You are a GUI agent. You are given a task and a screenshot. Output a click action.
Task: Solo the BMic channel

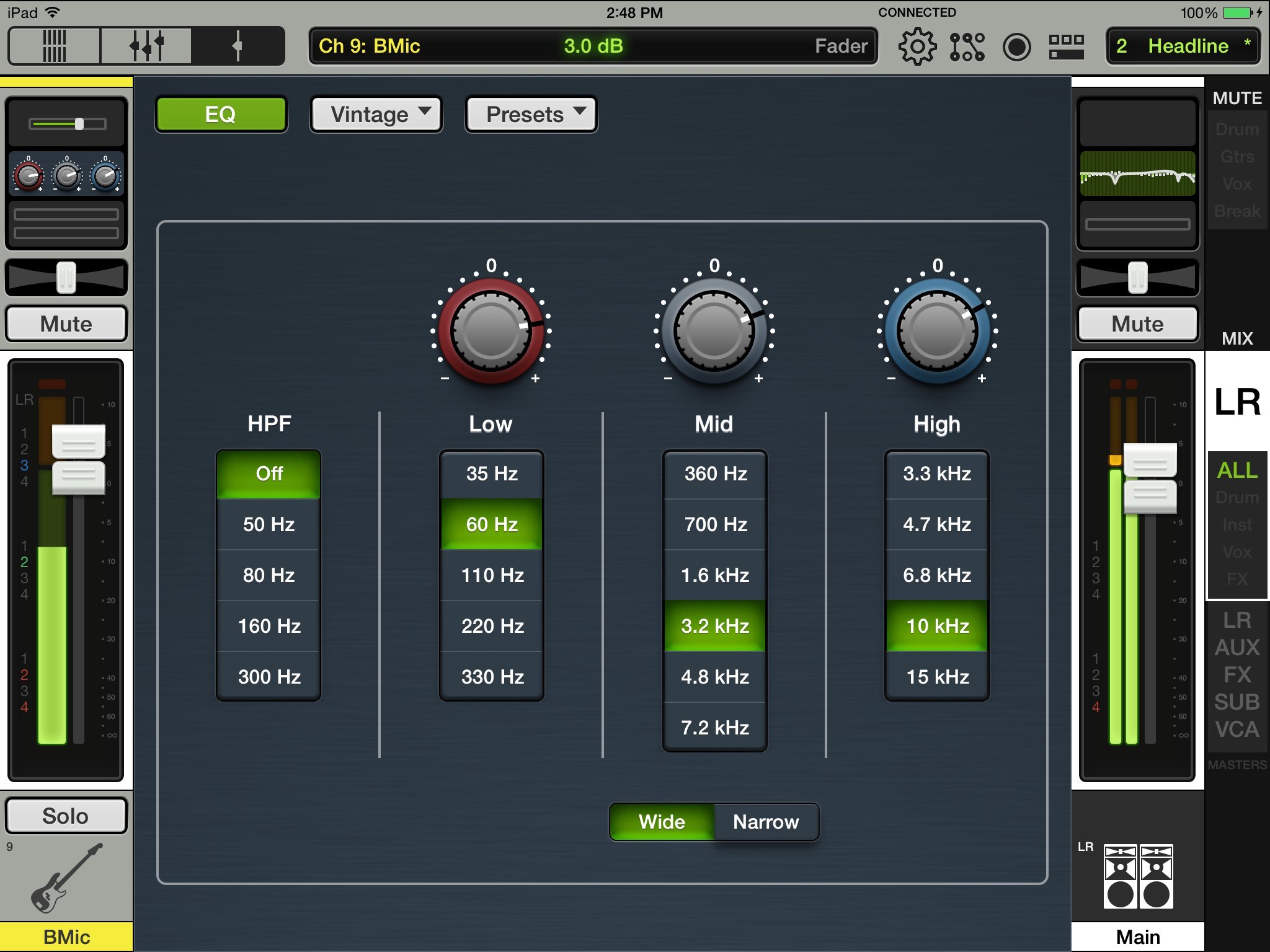(x=66, y=816)
